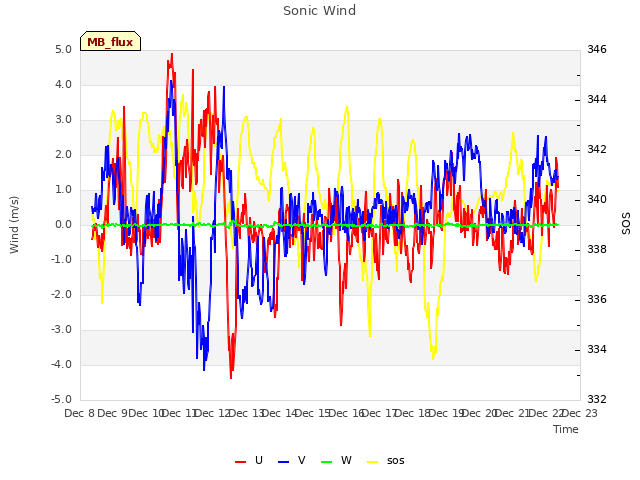Click the blue V legend color marker
This screenshot has height=480, width=640.
pos(283,462)
